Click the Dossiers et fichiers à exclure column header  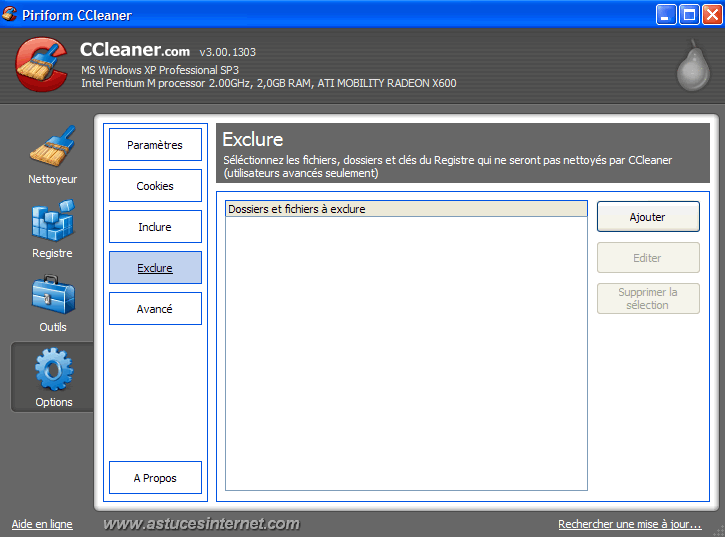point(406,209)
